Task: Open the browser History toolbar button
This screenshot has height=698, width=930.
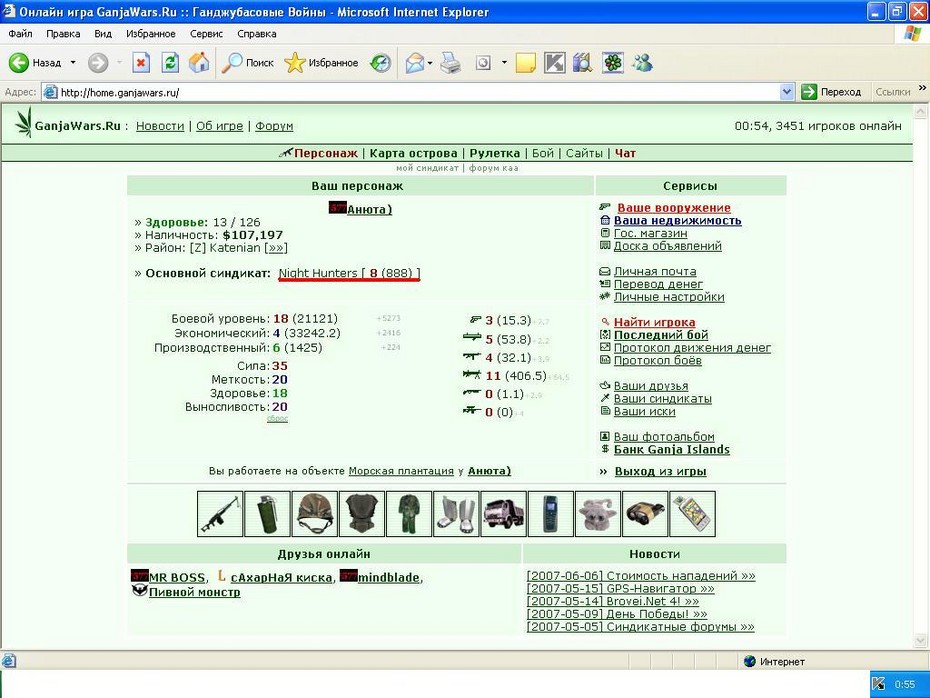Action: (380, 62)
